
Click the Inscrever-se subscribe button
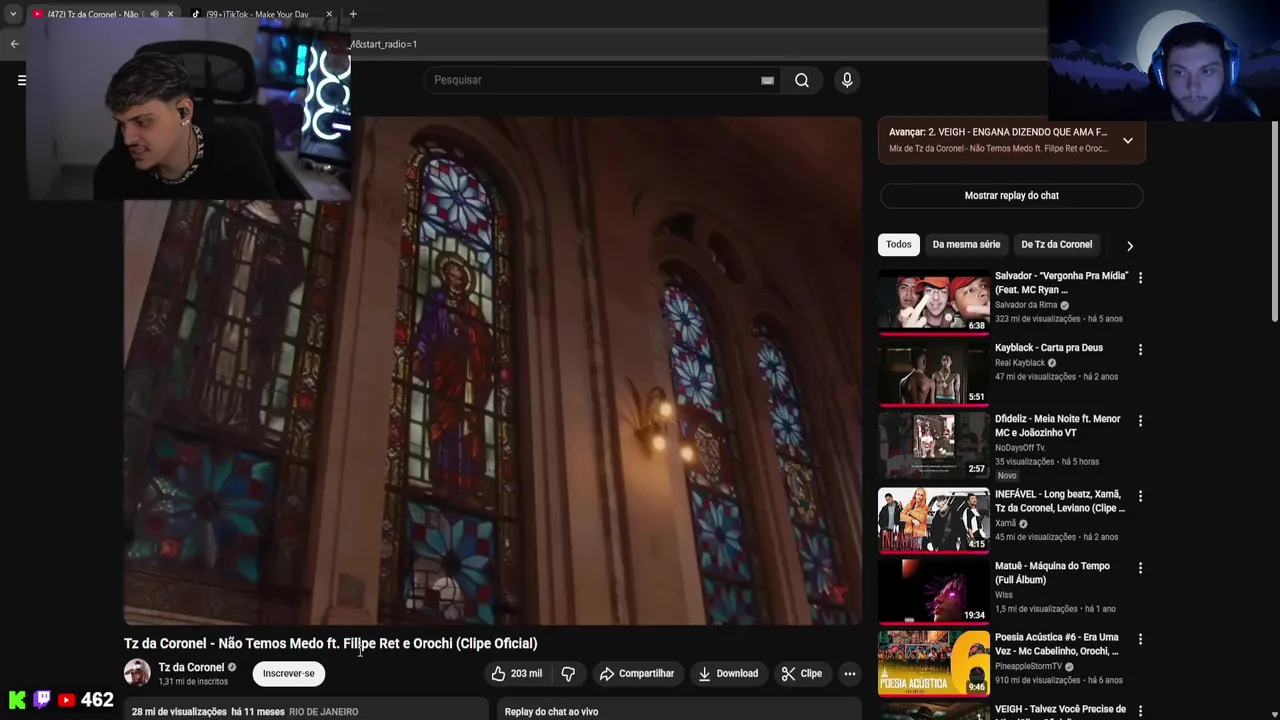[288, 673]
